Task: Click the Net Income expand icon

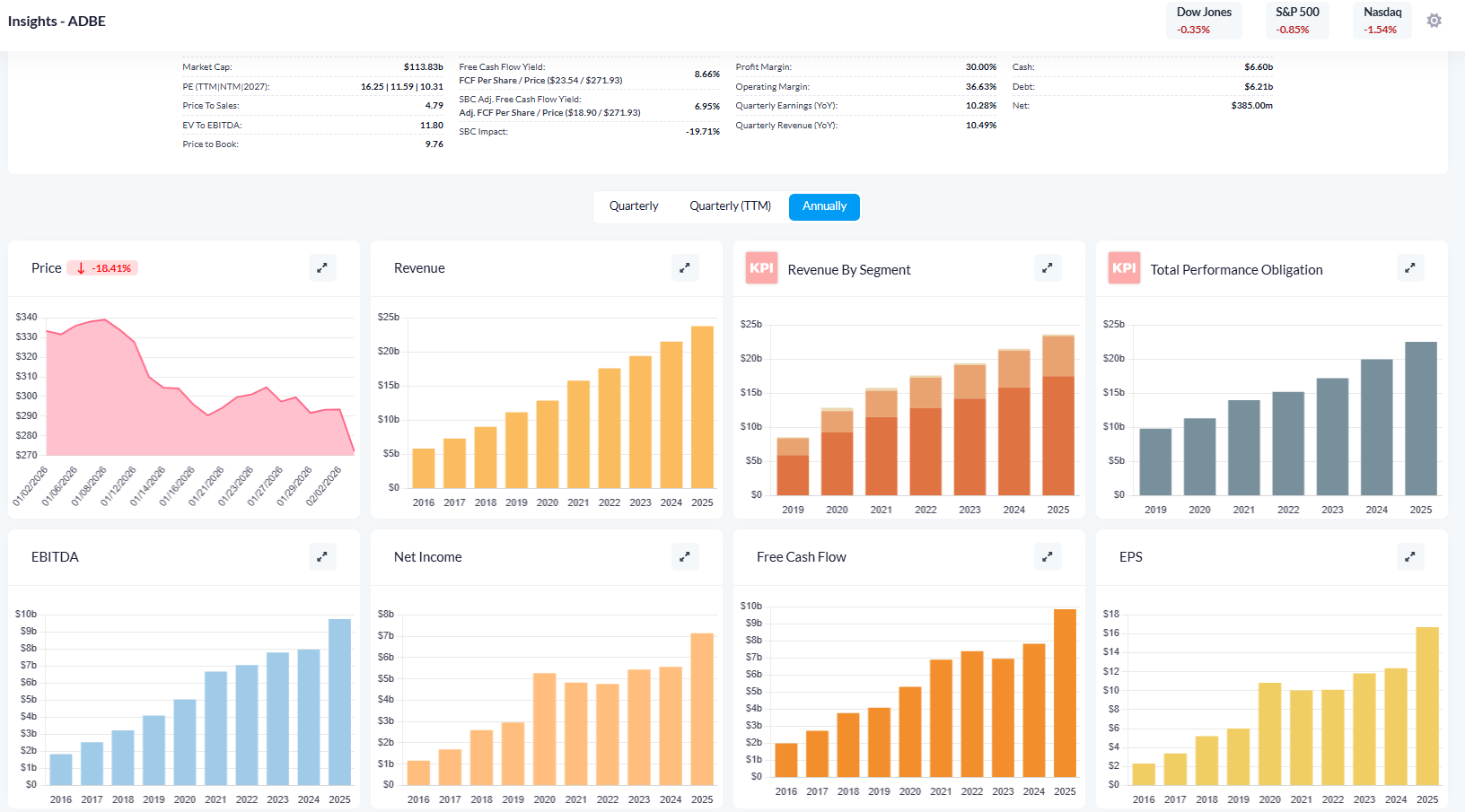Action: pos(685,556)
